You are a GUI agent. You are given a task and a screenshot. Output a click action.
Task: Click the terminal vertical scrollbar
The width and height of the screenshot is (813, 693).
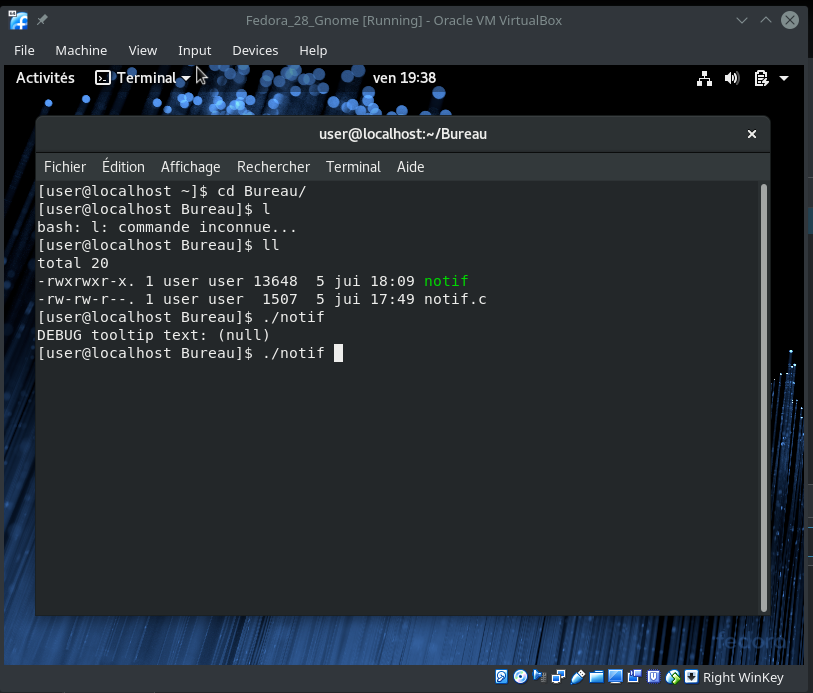764,398
